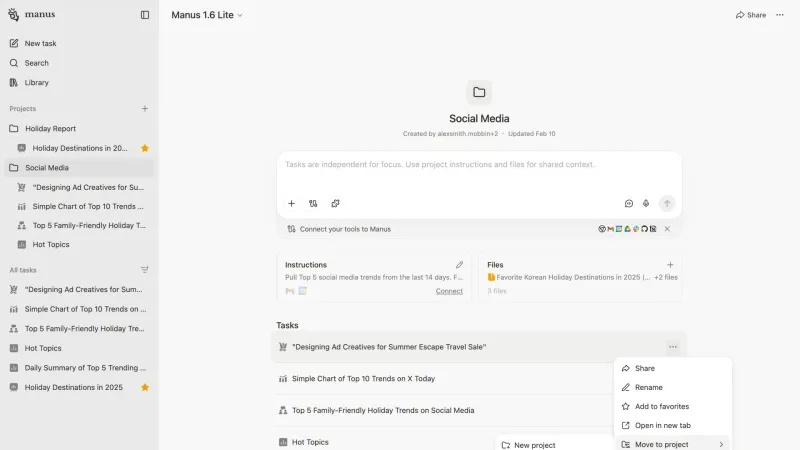Click the microphone voice input icon

pyautogui.click(x=646, y=203)
